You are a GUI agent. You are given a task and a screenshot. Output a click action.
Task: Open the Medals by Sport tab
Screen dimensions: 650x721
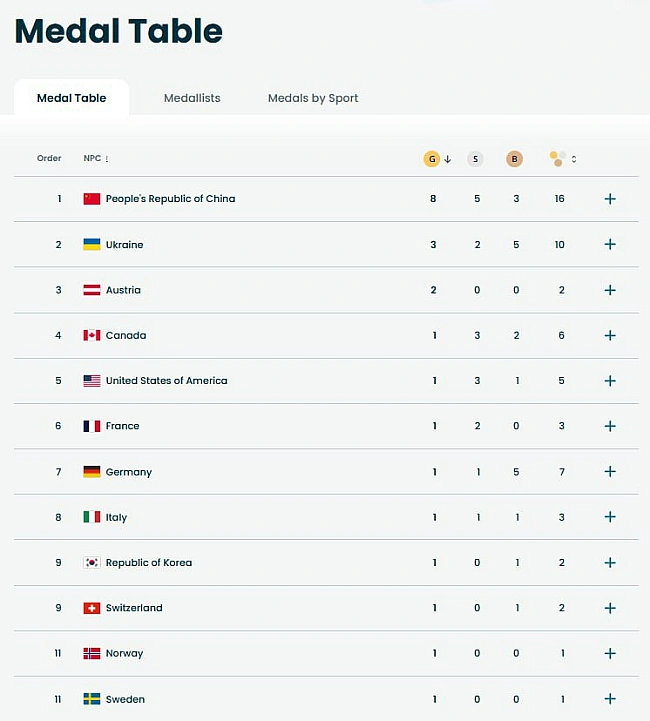pyautogui.click(x=313, y=98)
